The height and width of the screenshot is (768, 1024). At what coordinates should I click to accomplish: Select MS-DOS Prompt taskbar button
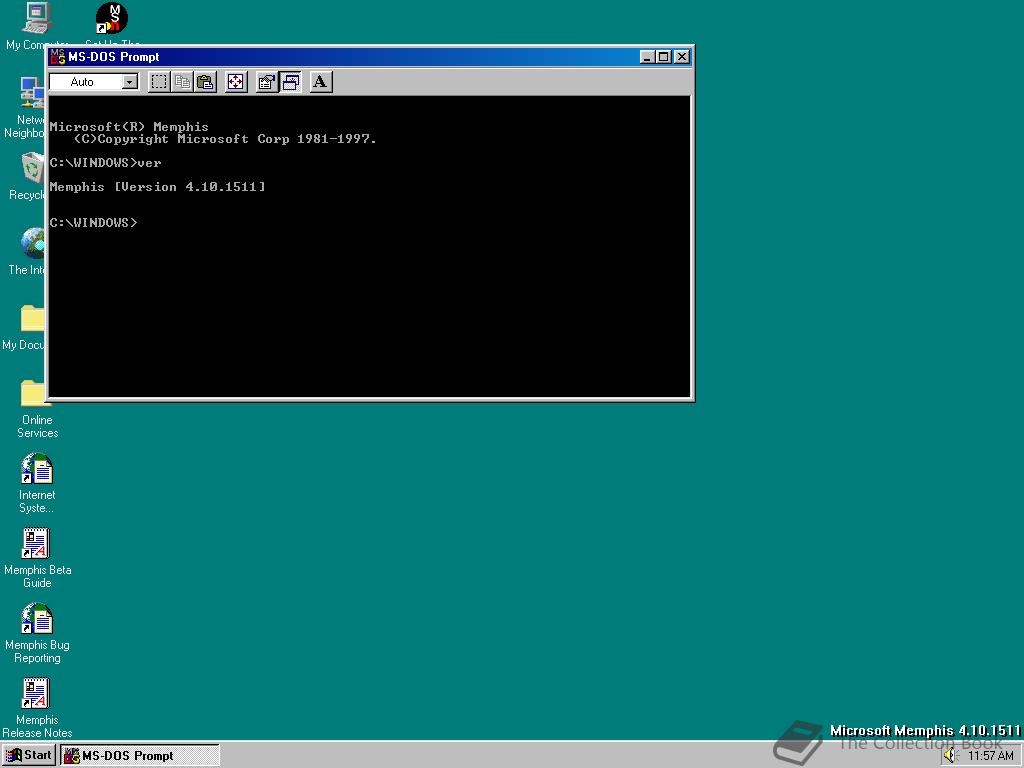[x=140, y=756]
